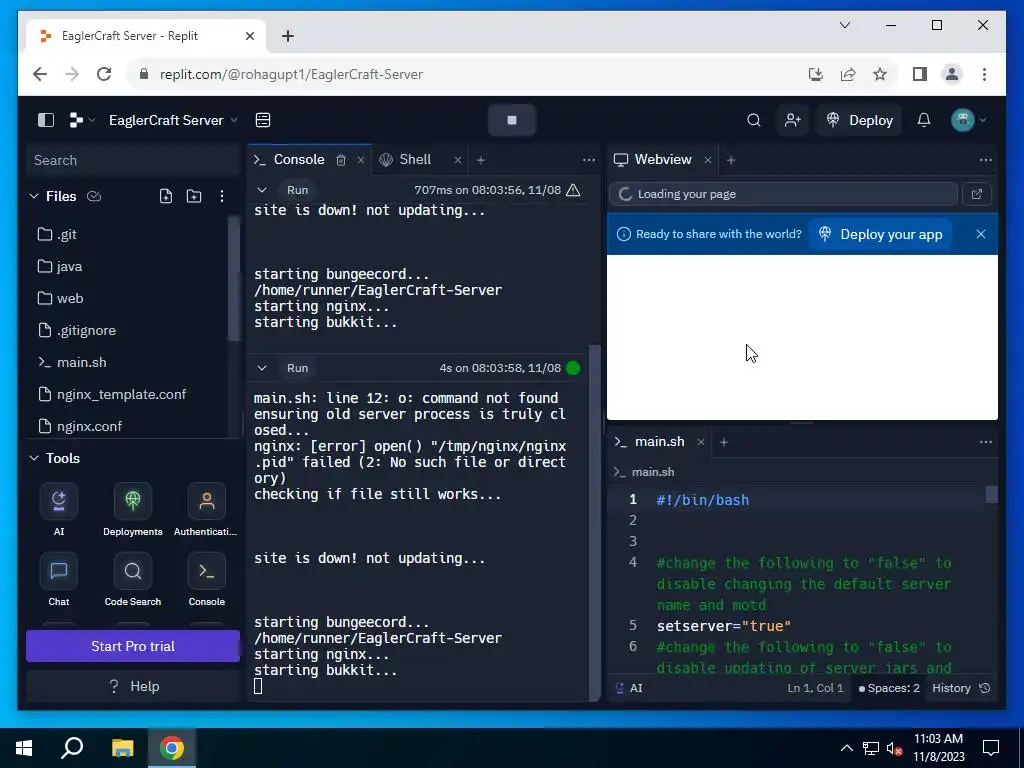This screenshot has height=768, width=1024.
Task: Close the main.sh editor tab
Action: coord(701,442)
